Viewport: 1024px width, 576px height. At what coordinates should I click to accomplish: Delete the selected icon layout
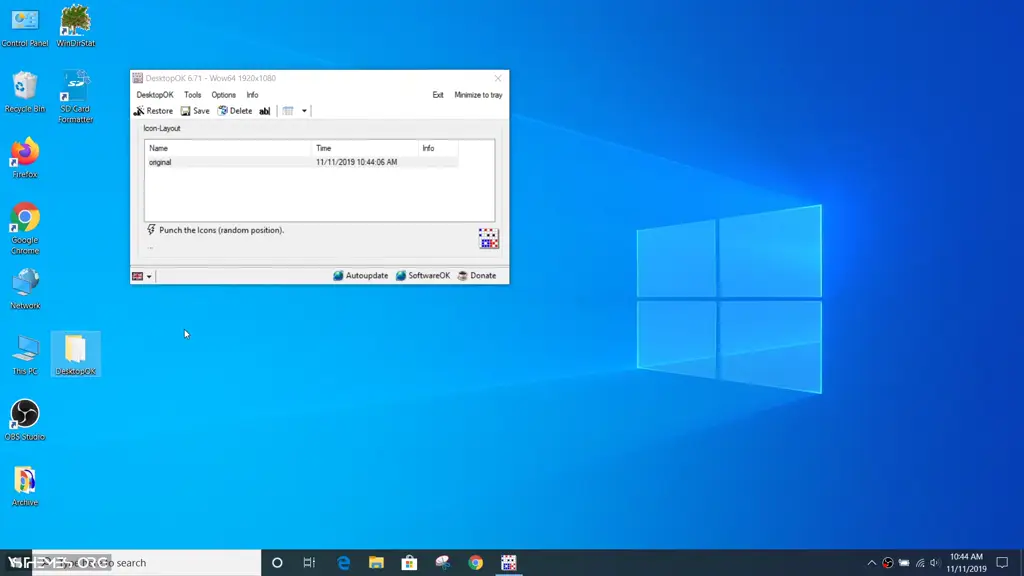(x=236, y=111)
